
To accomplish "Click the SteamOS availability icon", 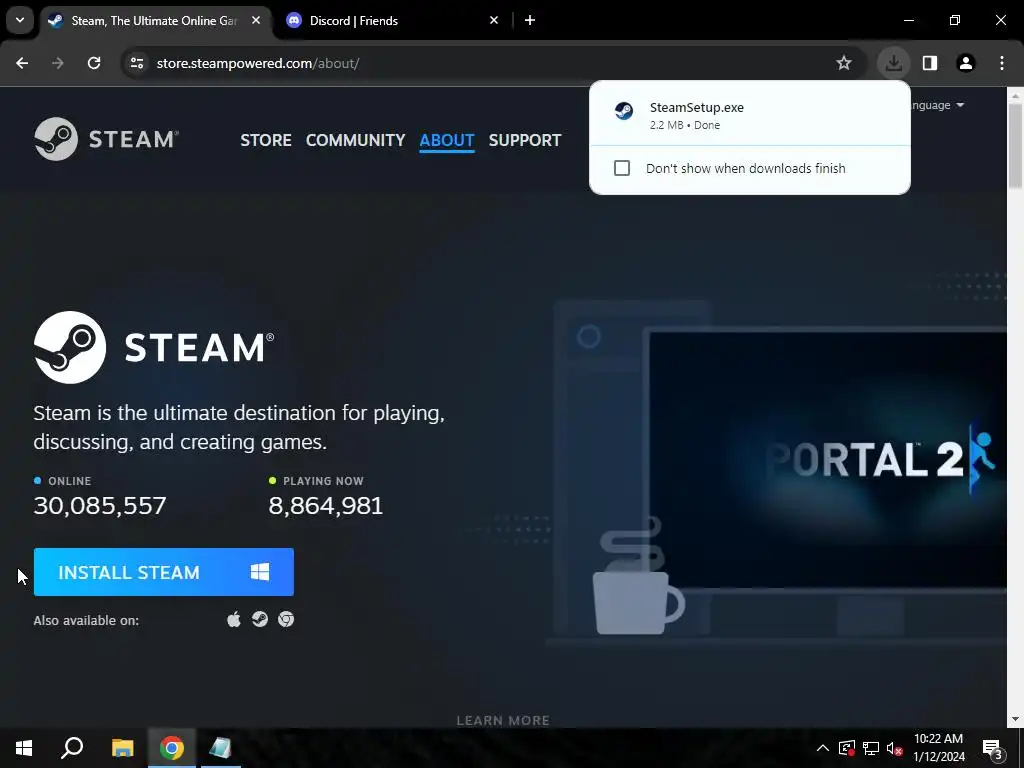I will pos(260,619).
